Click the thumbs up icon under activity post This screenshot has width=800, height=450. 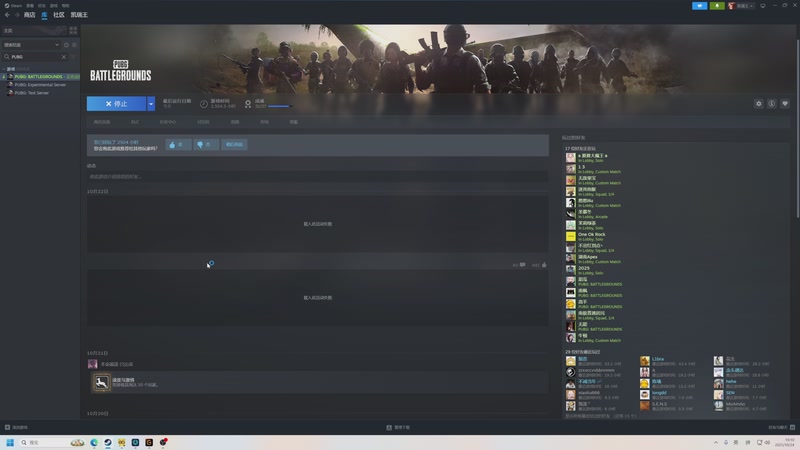coord(544,265)
